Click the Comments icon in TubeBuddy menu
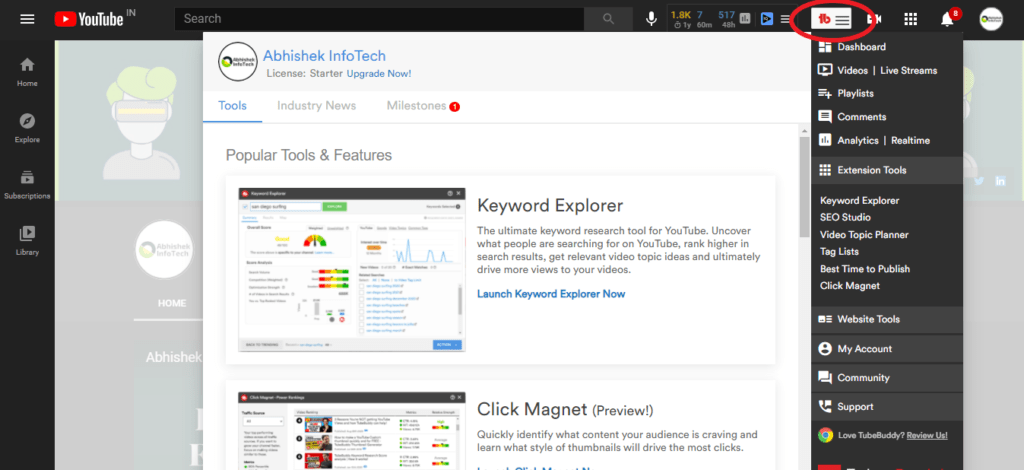The width and height of the screenshot is (1024, 470). click(825, 117)
